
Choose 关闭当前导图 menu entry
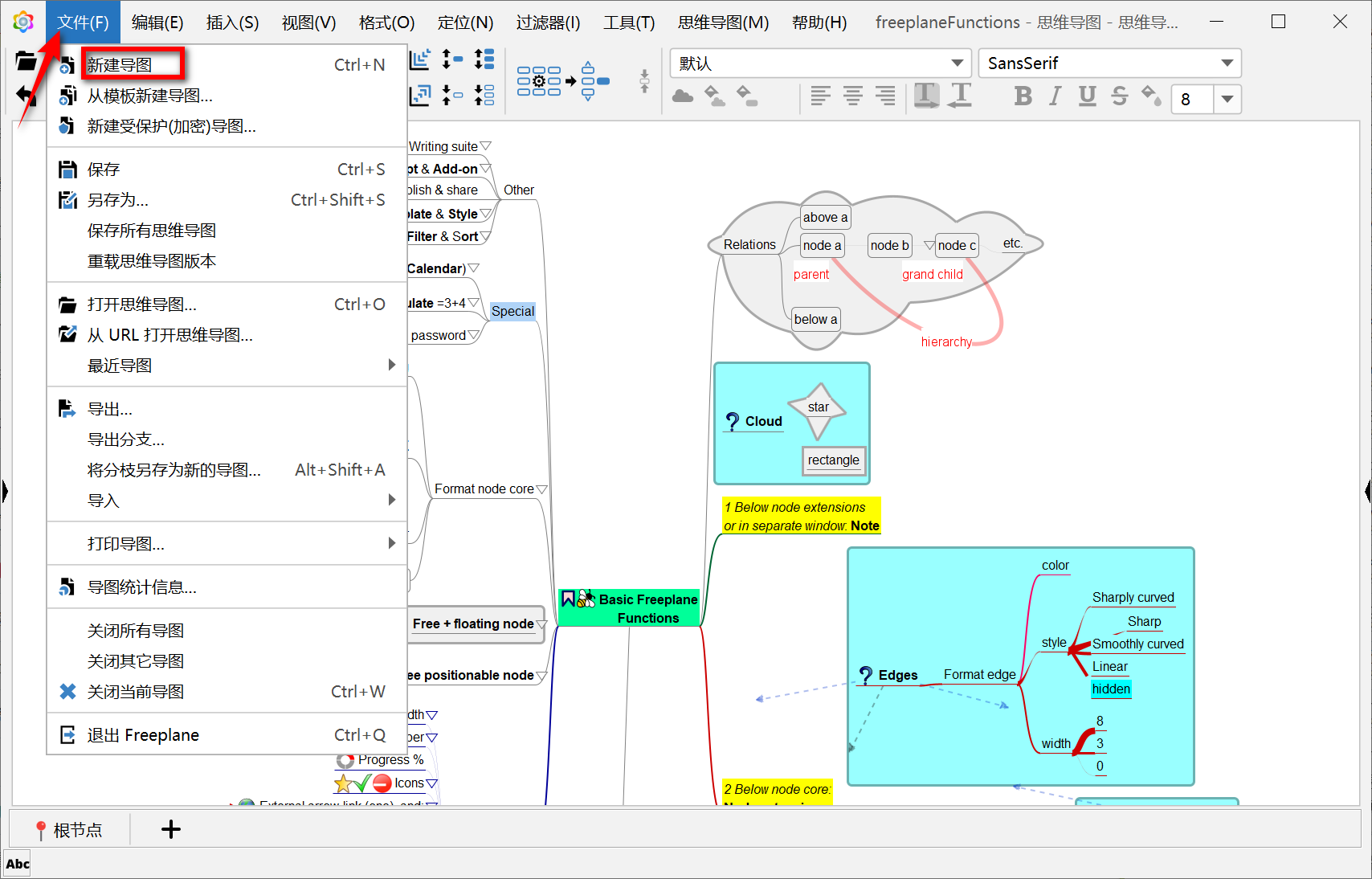point(227,692)
